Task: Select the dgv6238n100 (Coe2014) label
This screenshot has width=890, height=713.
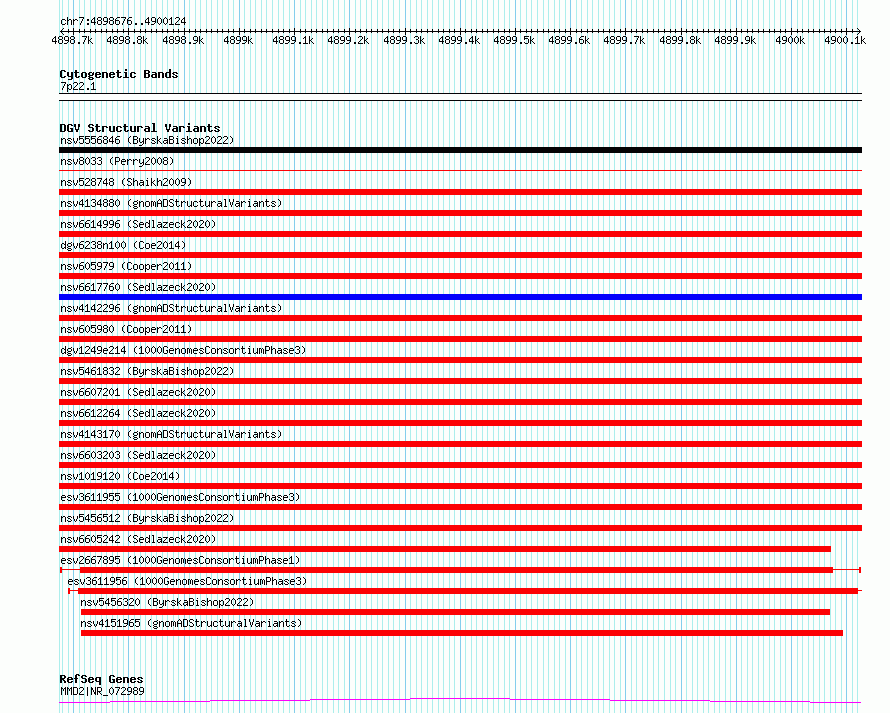Action: [123, 245]
